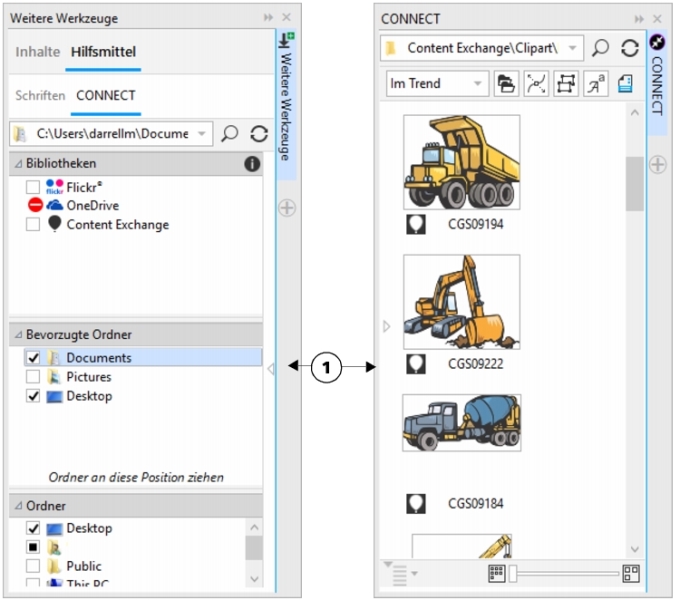Viewport: 680px width, 600px height.
Task: Click the thumbnail size slider
Action: 564,573
